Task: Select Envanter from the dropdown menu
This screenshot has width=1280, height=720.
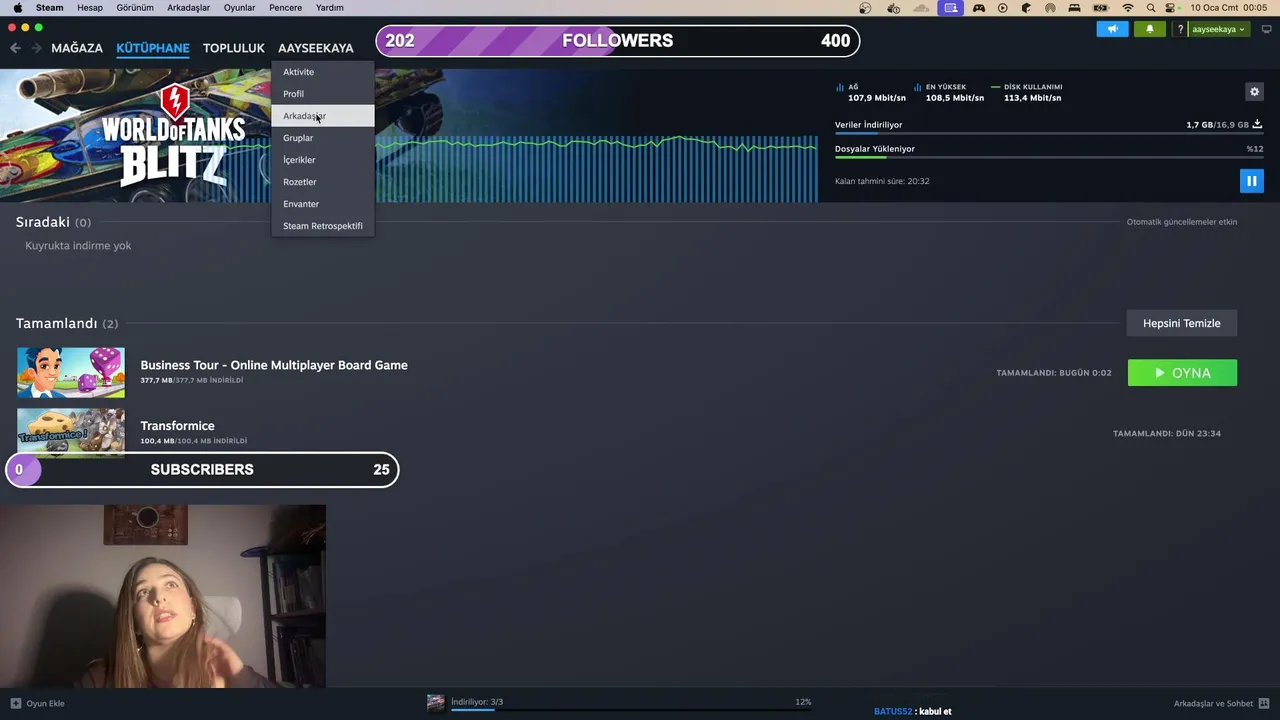Action: coord(323,204)
